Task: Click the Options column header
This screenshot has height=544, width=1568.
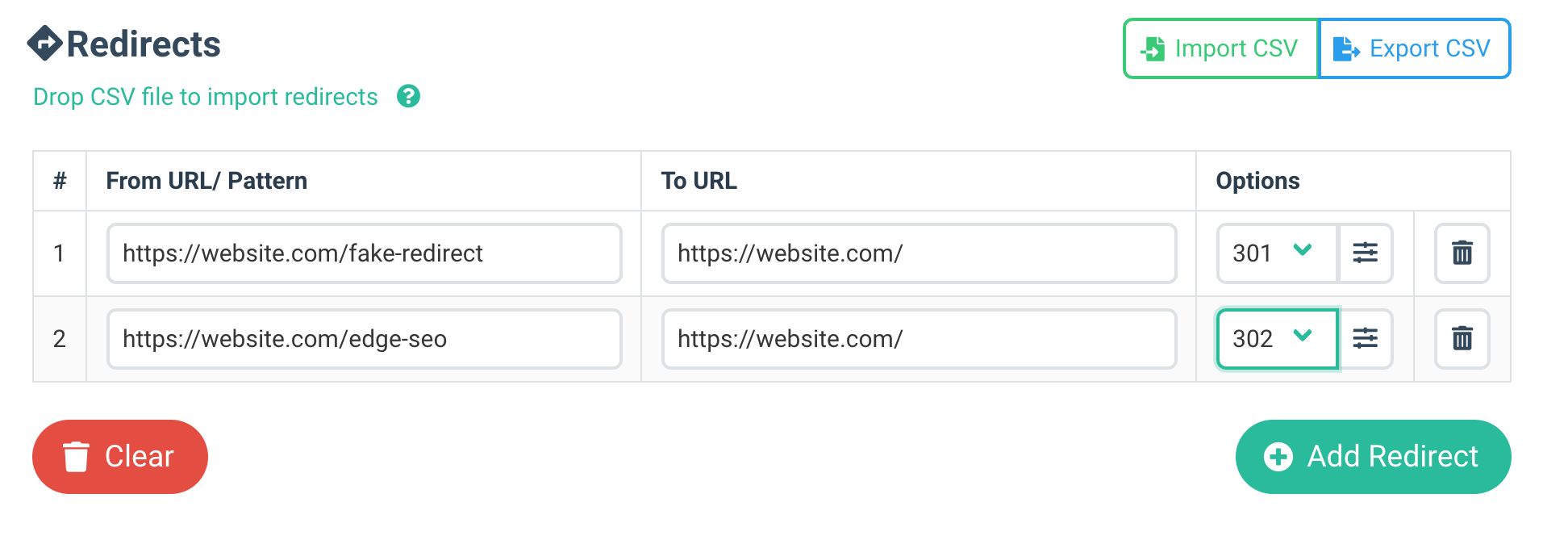Action: point(1257,181)
